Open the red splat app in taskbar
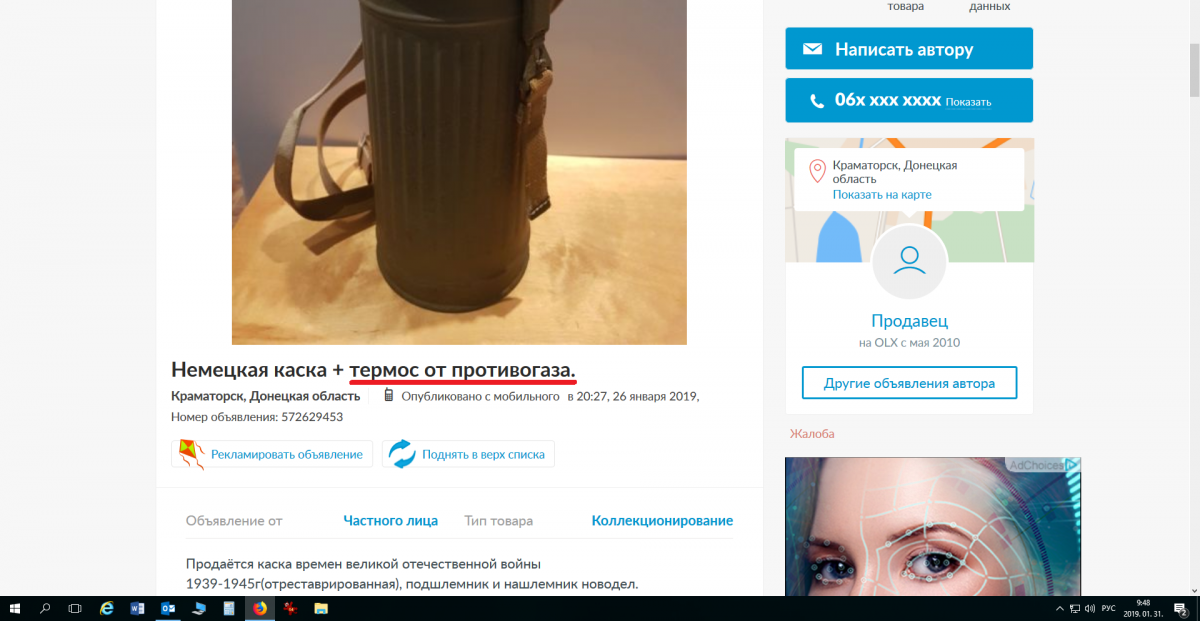 tap(290, 607)
